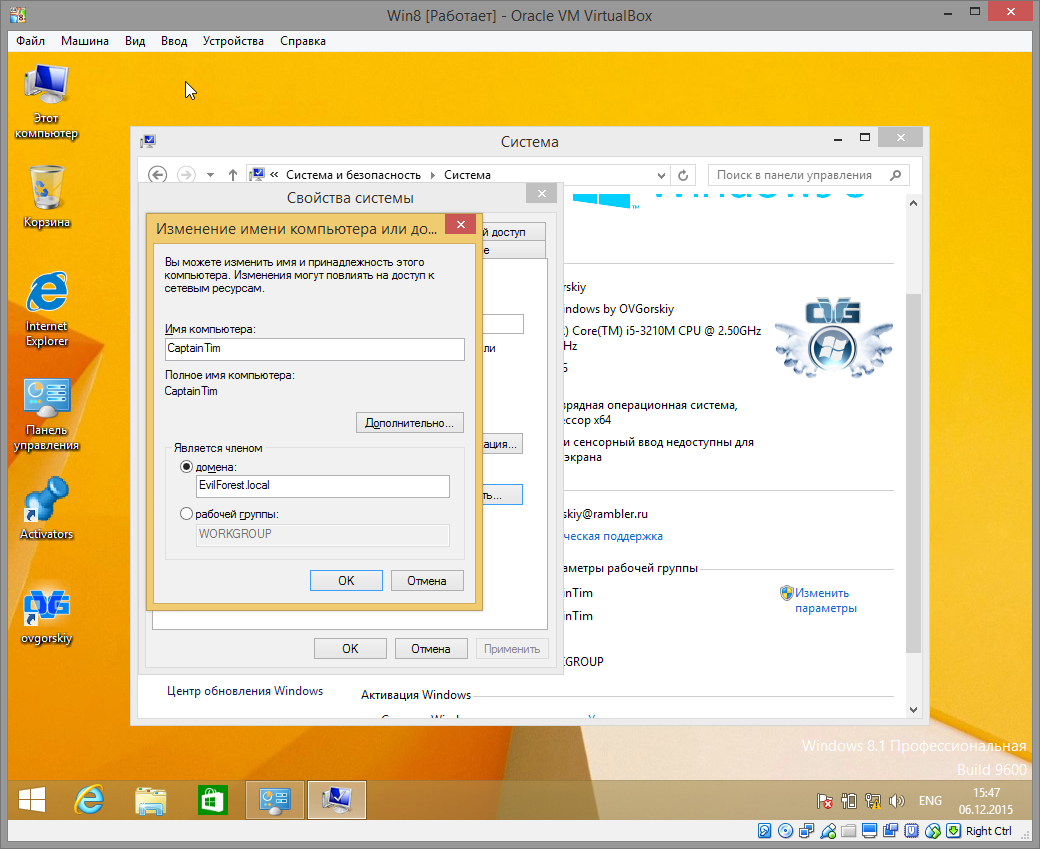
Task: Click VirtualBox hard disk activity indicator
Action: (765, 831)
